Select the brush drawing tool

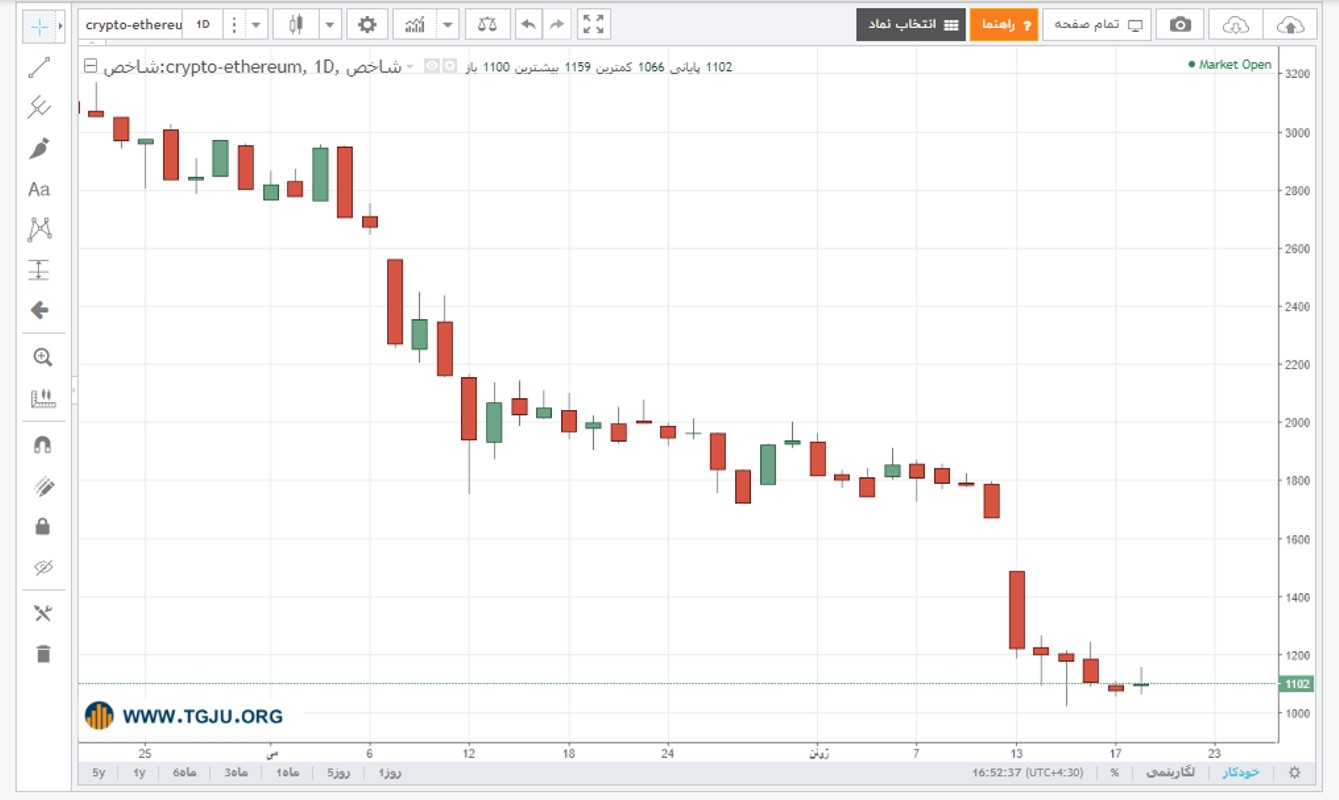click(39, 148)
